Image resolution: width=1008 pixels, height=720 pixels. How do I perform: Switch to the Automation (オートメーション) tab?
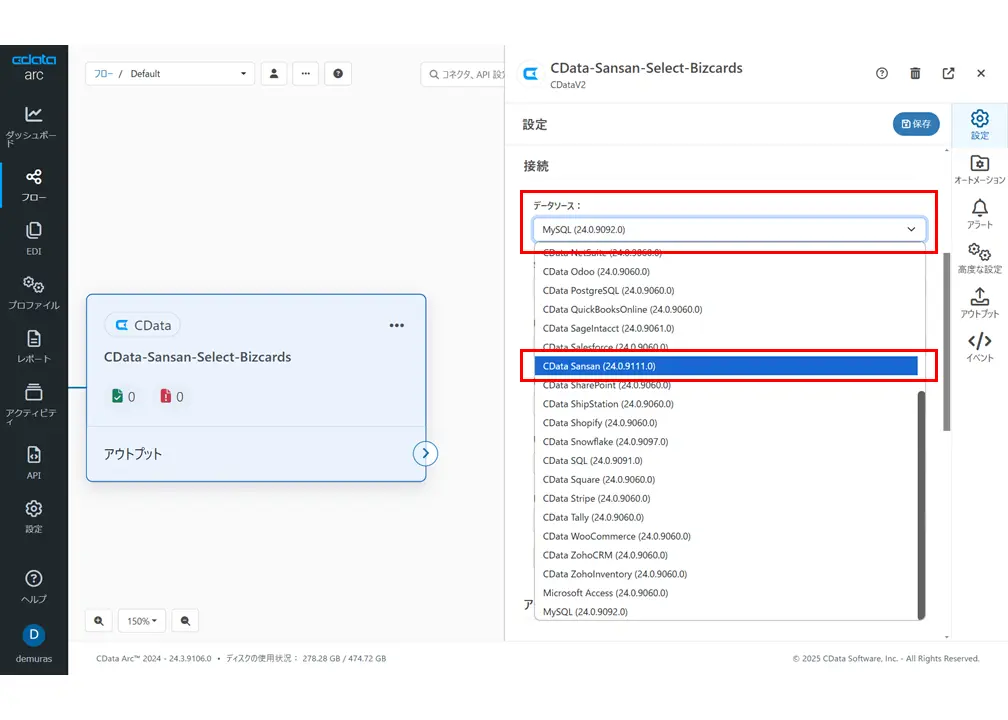(980, 170)
